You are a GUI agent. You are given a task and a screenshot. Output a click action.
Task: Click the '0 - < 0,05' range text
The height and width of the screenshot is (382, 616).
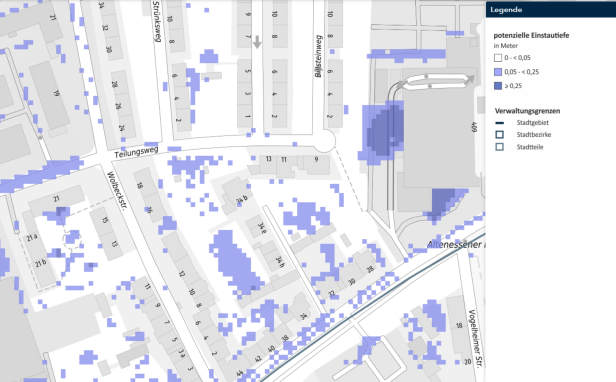(517, 58)
